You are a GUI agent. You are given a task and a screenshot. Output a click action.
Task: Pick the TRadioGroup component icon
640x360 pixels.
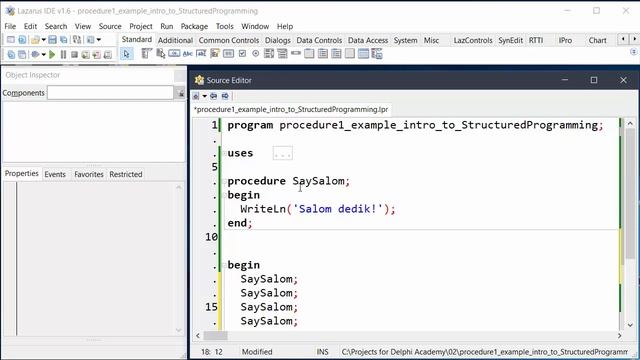323,53
